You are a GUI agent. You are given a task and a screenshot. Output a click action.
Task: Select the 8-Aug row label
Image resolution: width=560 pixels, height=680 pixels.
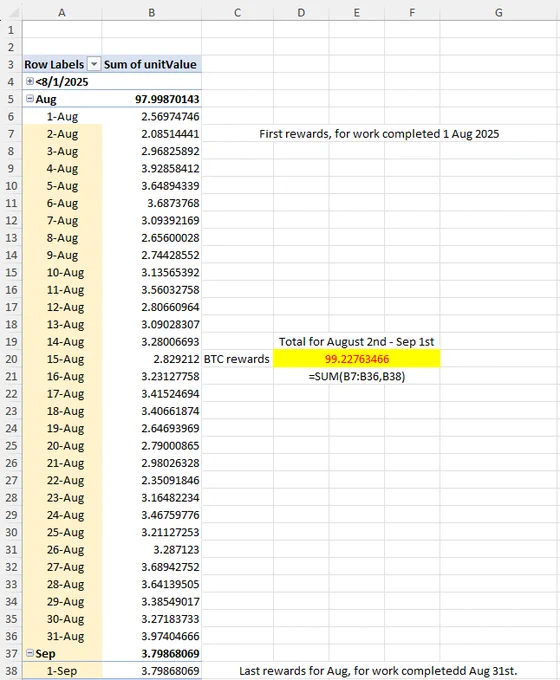click(62, 238)
